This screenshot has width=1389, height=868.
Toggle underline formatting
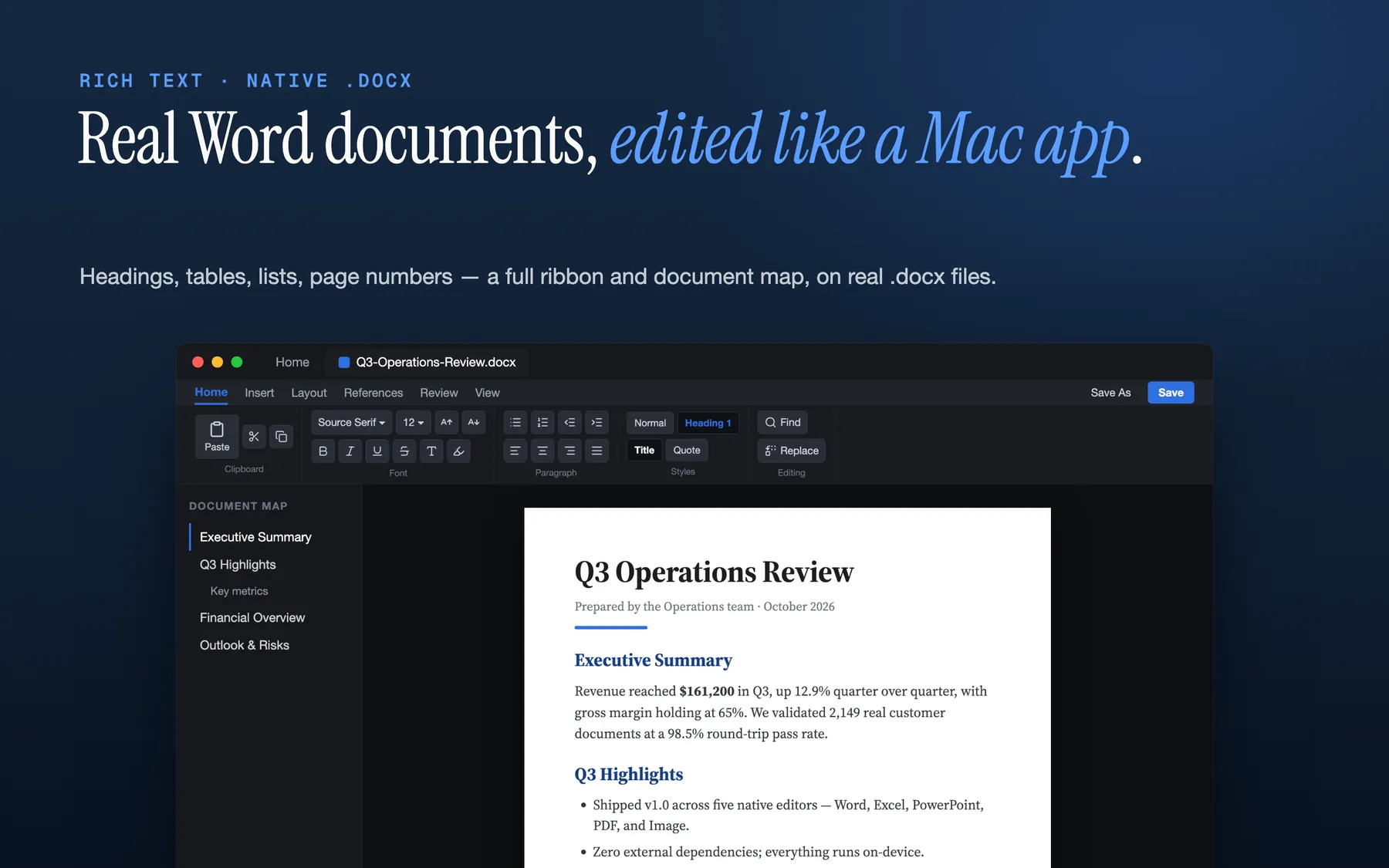click(x=377, y=451)
